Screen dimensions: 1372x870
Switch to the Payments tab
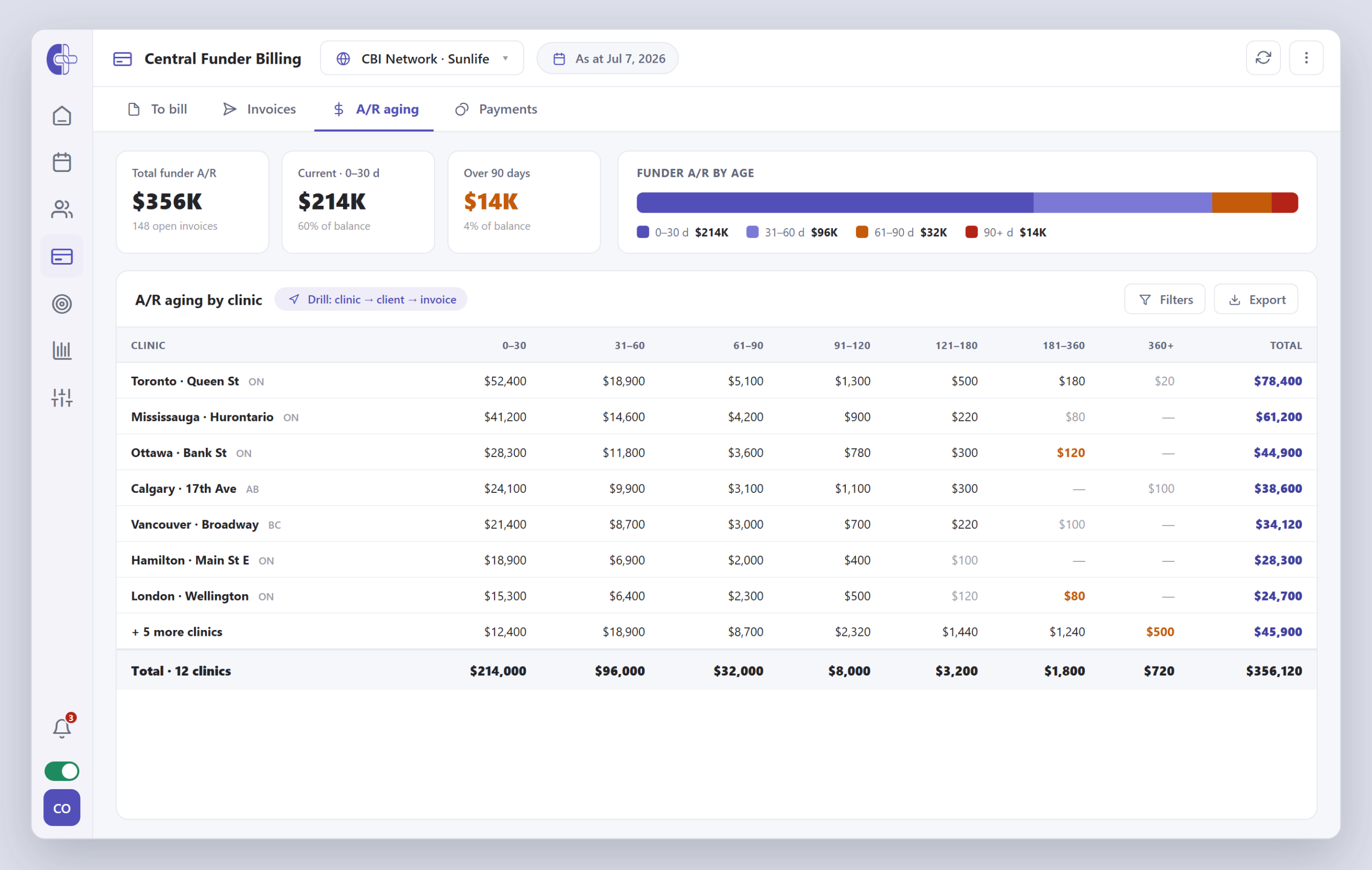(x=496, y=109)
